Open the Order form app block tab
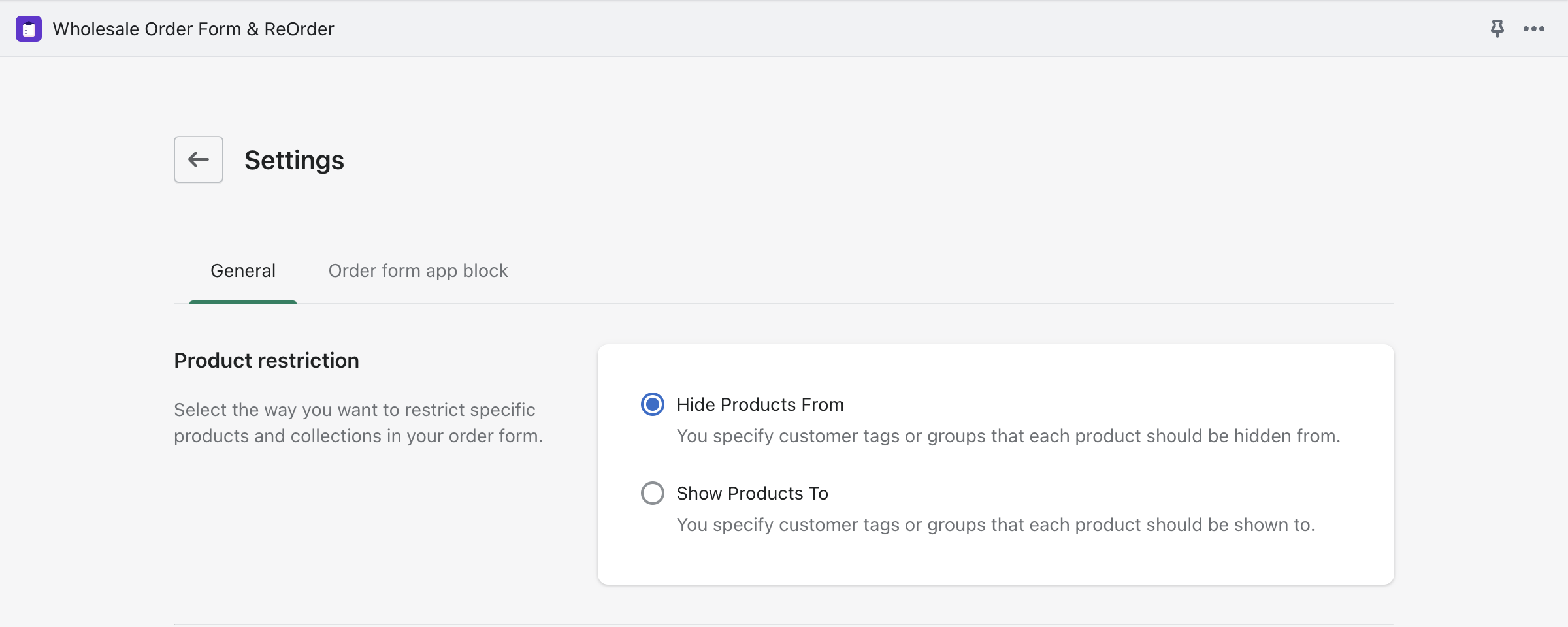 [x=418, y=271]
